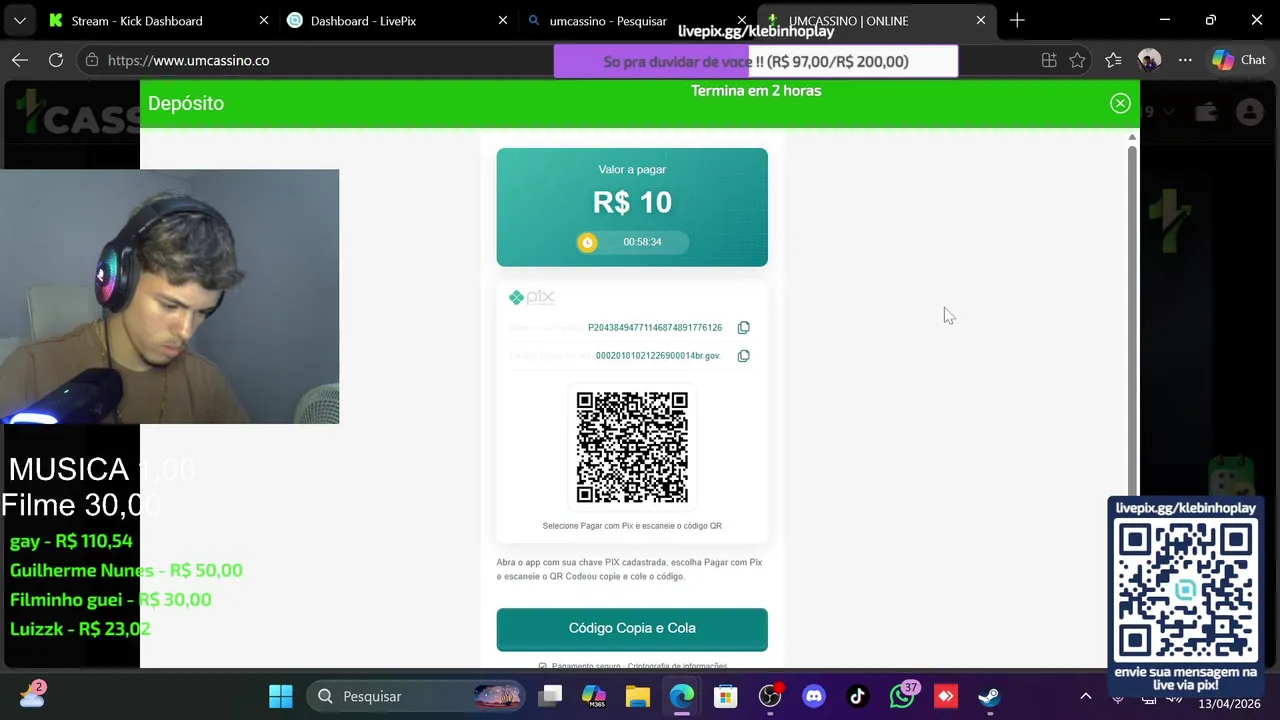The width and height of the screenshot is (1280, 720).
Task: Click the livepix.gg/klebinhoplay QR code overlay
Action: [x=1185, y=589]
